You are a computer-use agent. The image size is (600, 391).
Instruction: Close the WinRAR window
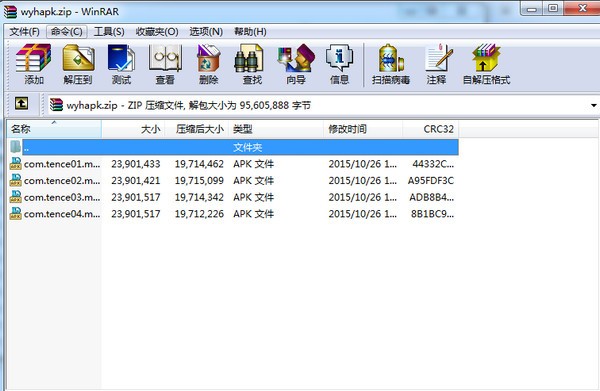point(582,8)
